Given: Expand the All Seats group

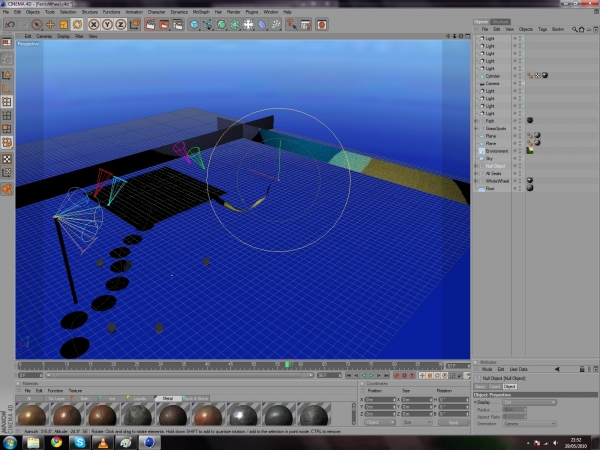Looking at the screenshot, I should (x=476, y=173).
